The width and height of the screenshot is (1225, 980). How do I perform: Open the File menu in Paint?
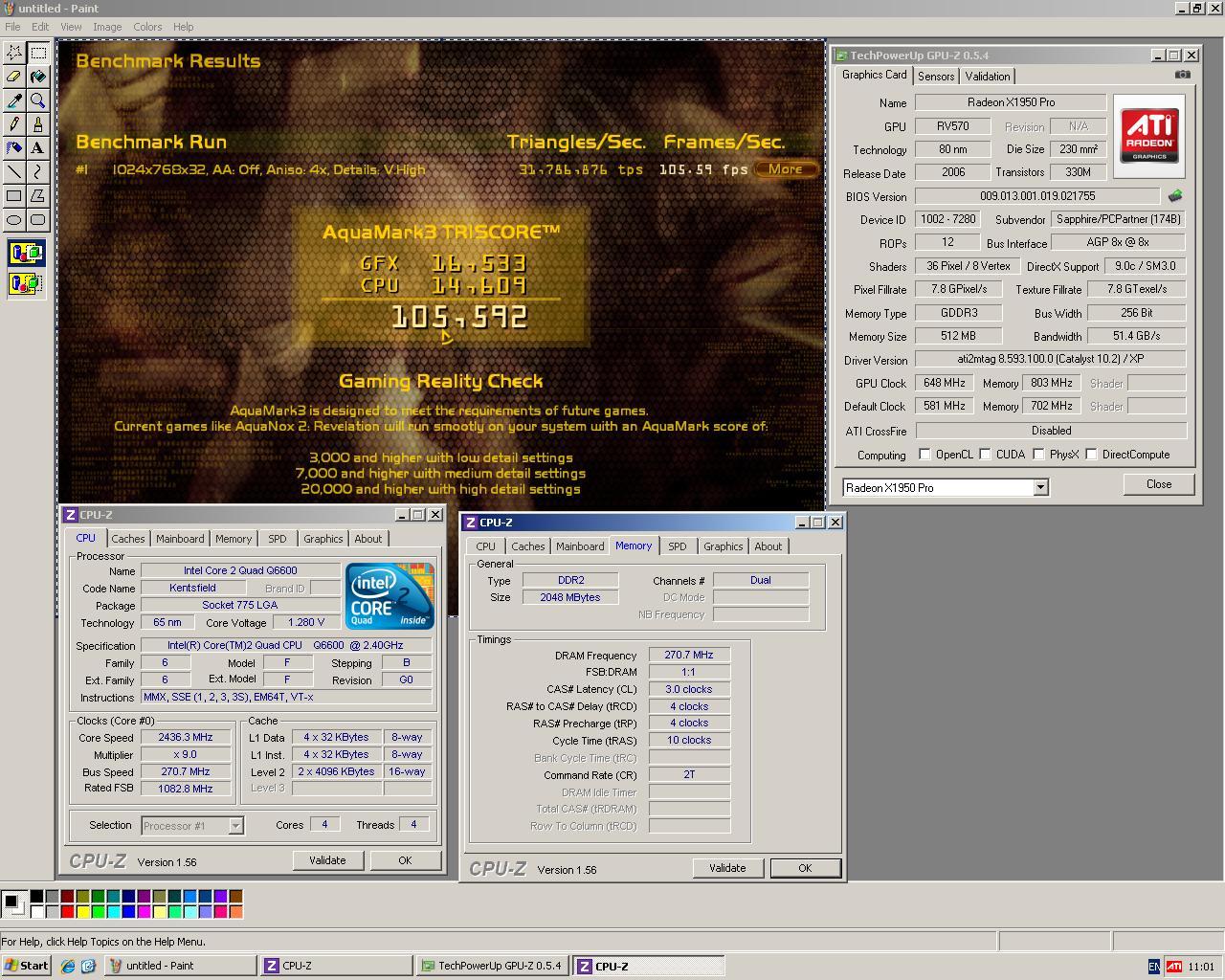pyautogui.click(x=12, y=27)
